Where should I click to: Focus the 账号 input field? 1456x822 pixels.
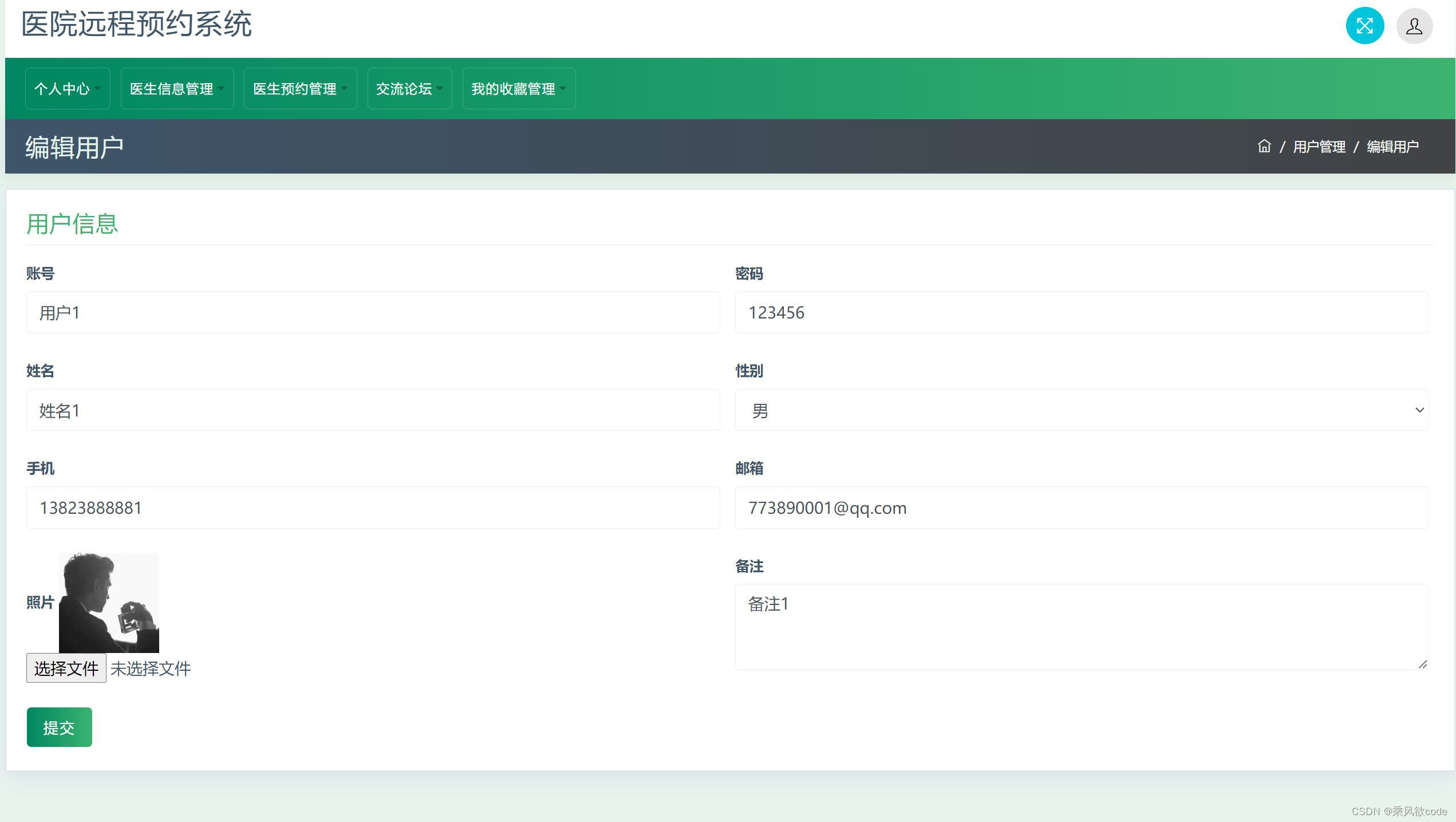(x=373, y=313)
